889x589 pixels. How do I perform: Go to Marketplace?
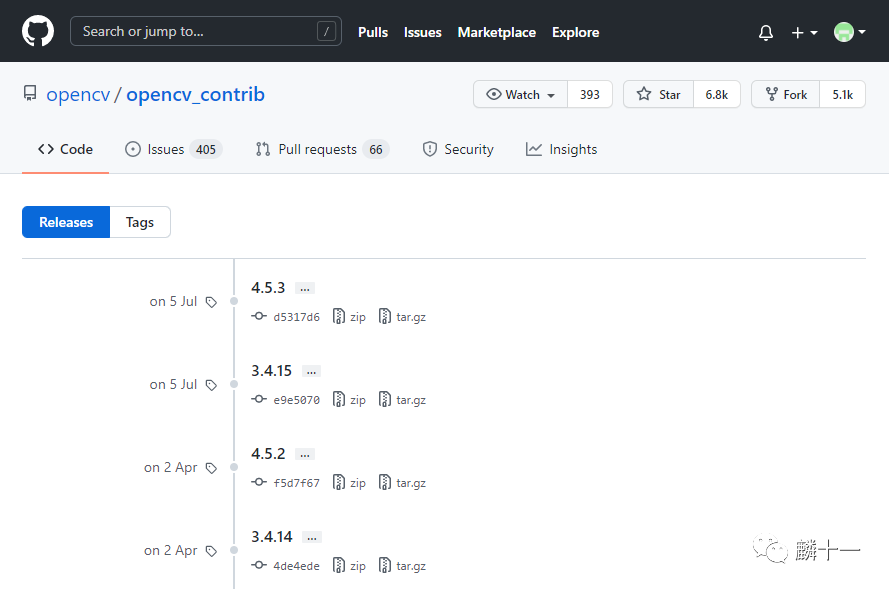pyautogui.click(x=497, y=32)
